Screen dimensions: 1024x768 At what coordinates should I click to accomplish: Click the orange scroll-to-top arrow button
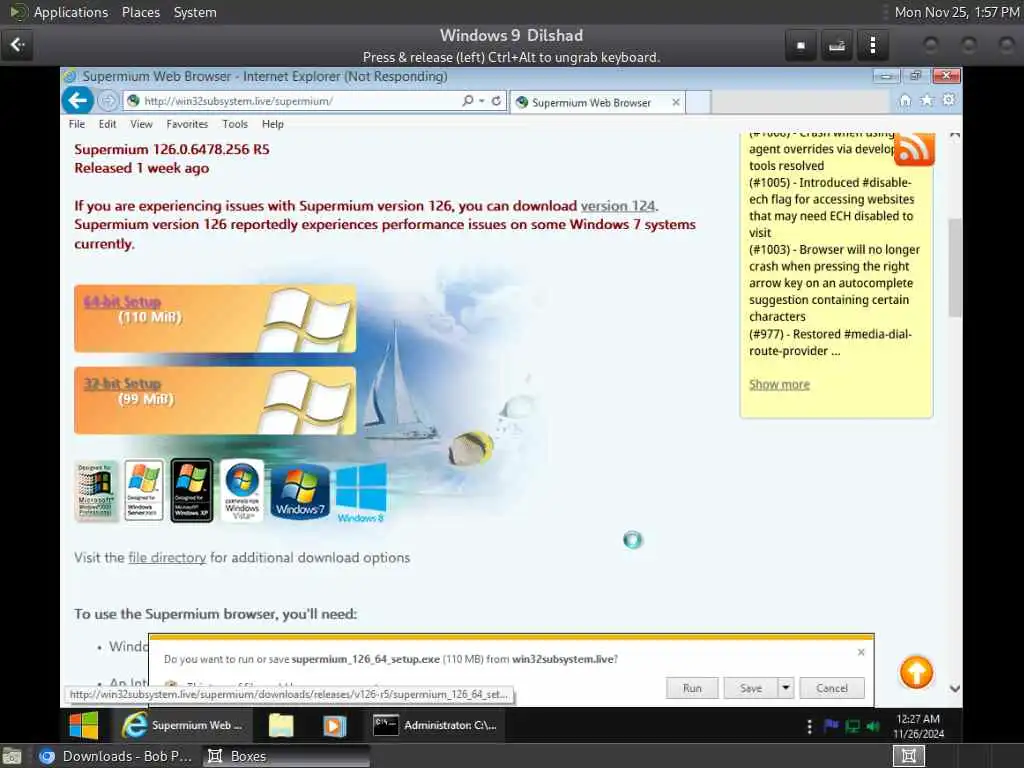coord(916,673)
